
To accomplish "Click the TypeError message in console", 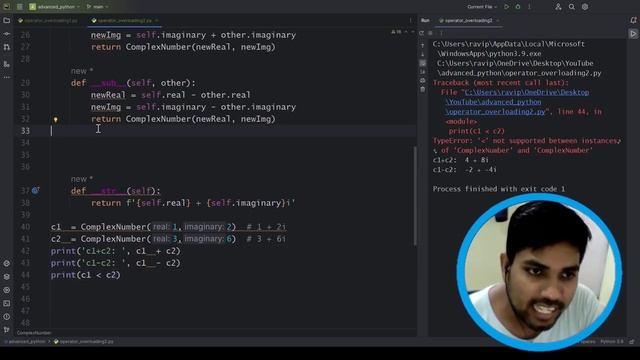I will click(527, 145).
